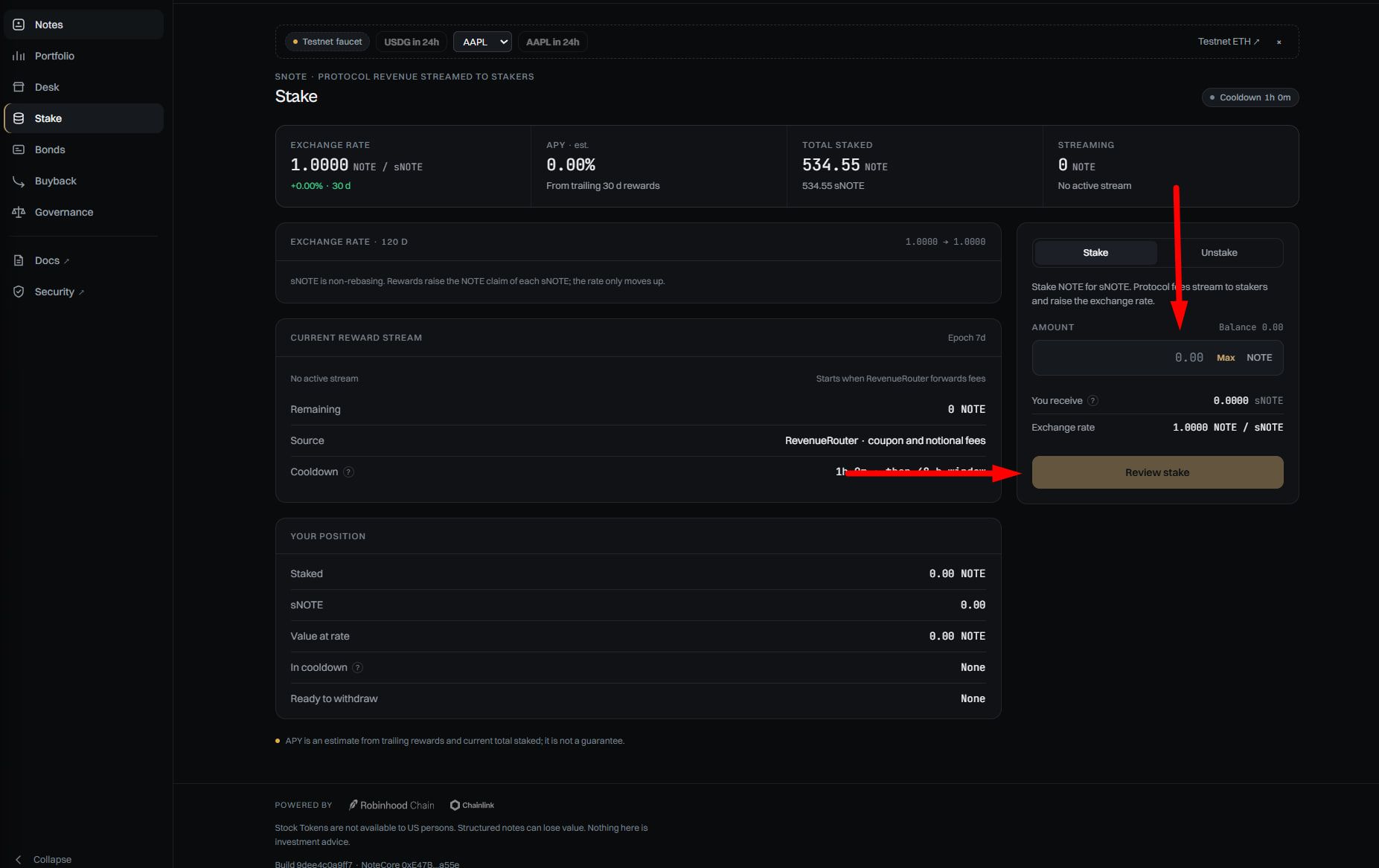Open the Testnet ETH external link
The height and width of the screenshot is (868, 1379).
(x=1229, y=42)
